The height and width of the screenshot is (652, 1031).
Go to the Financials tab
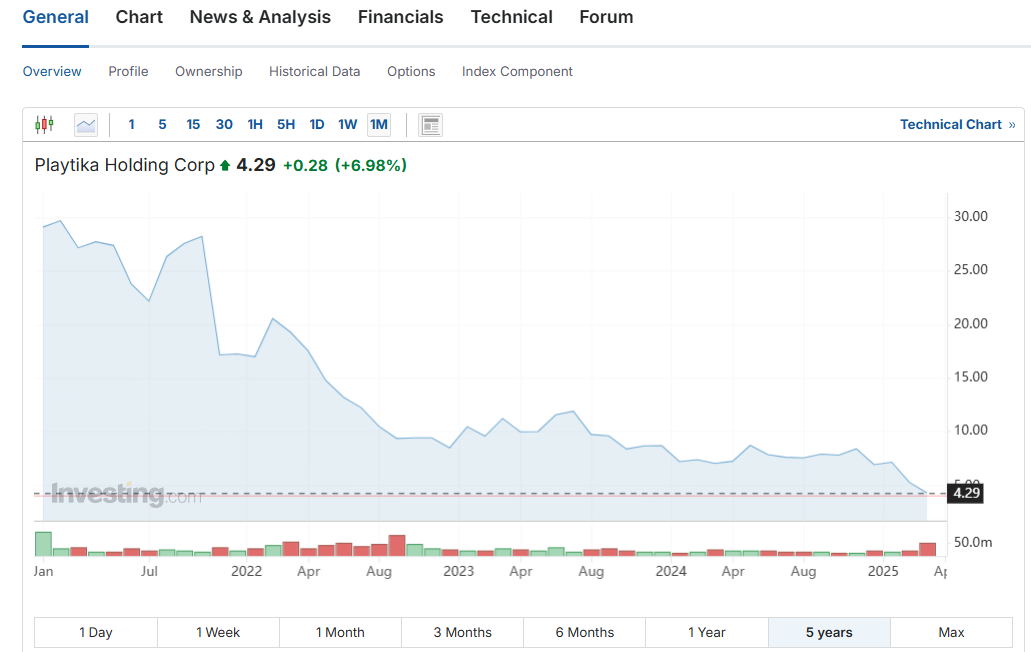(x=400, y=17)
